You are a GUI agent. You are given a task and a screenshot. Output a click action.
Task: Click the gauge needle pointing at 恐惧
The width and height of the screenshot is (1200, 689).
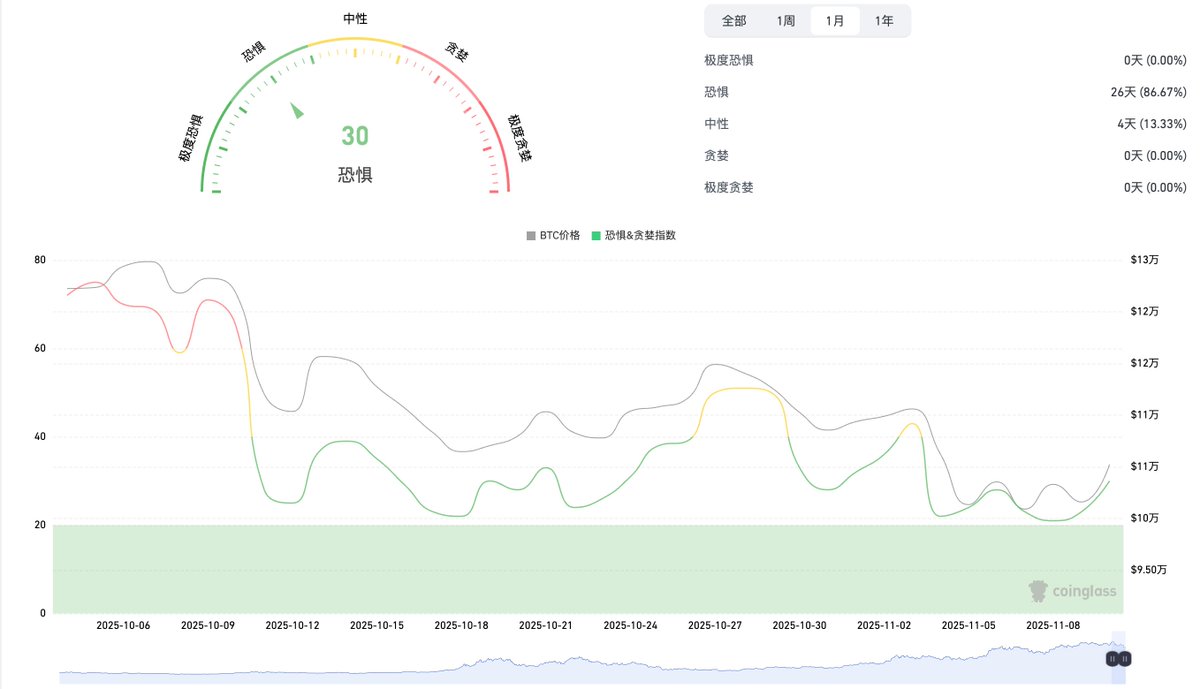coord(297,112)
